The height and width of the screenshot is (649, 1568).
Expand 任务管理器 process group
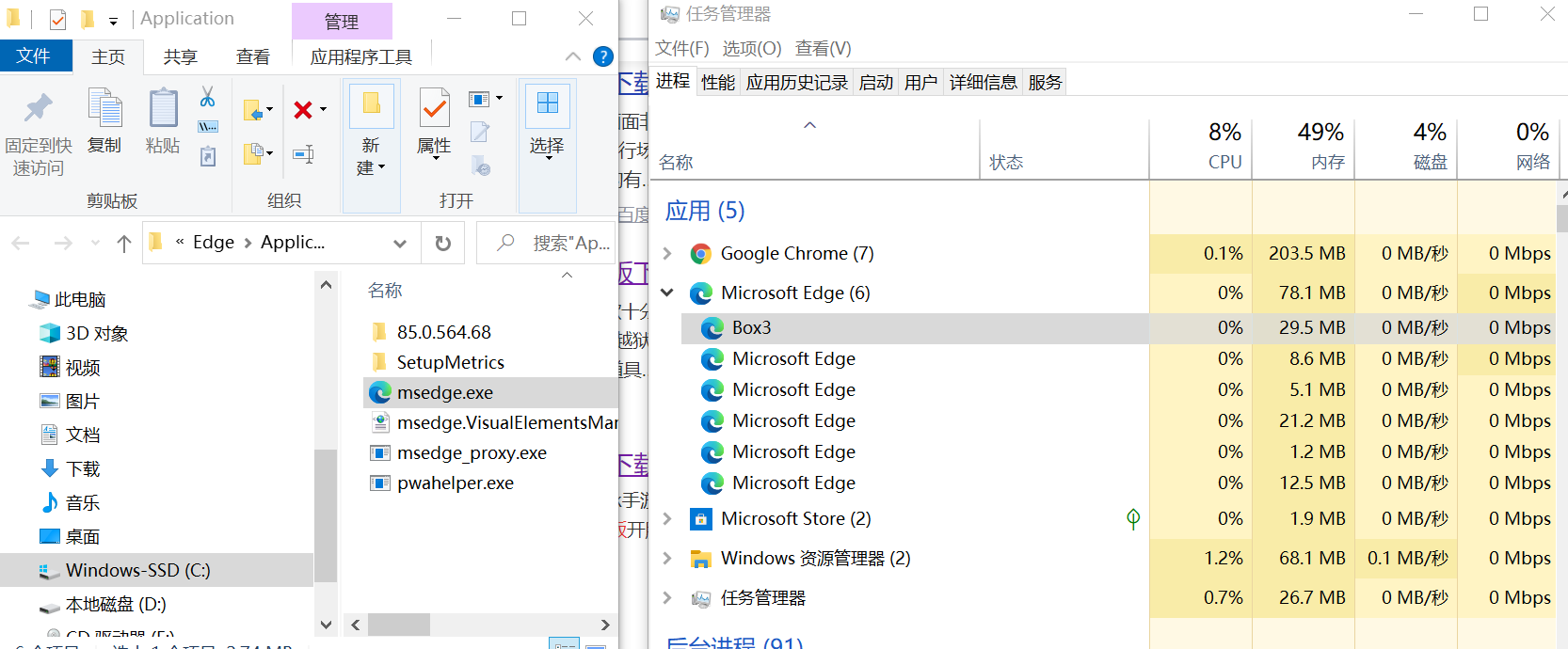(x=667, y=597)
